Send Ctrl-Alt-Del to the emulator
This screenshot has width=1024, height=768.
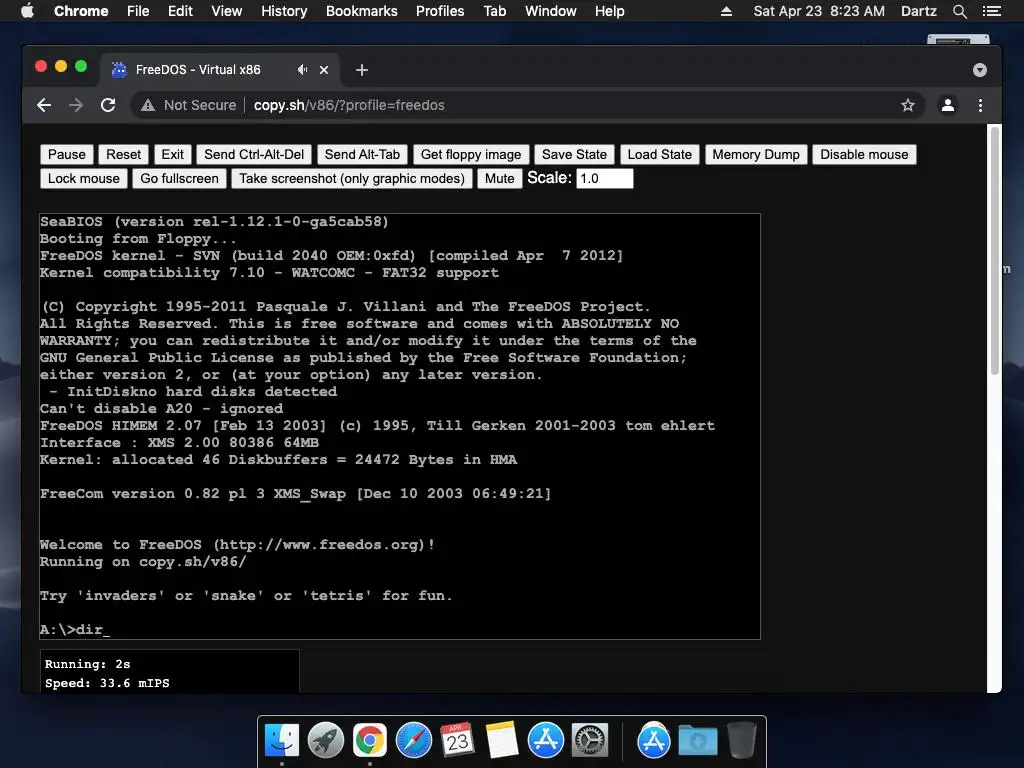254,154
